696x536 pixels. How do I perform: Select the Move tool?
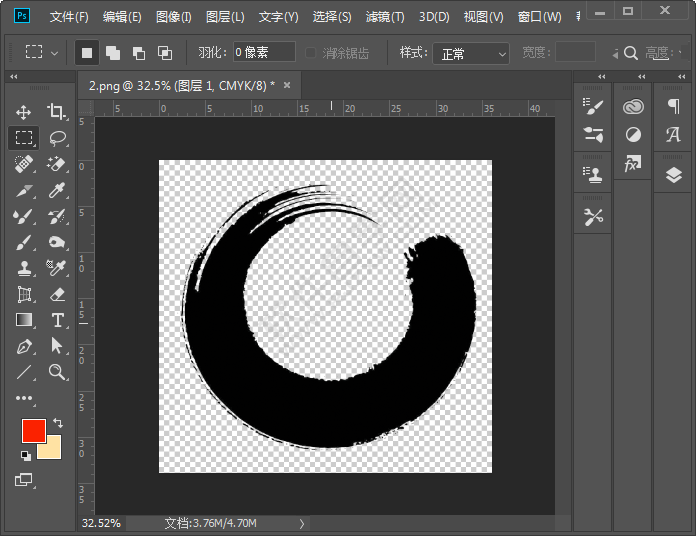pos(24,112)
